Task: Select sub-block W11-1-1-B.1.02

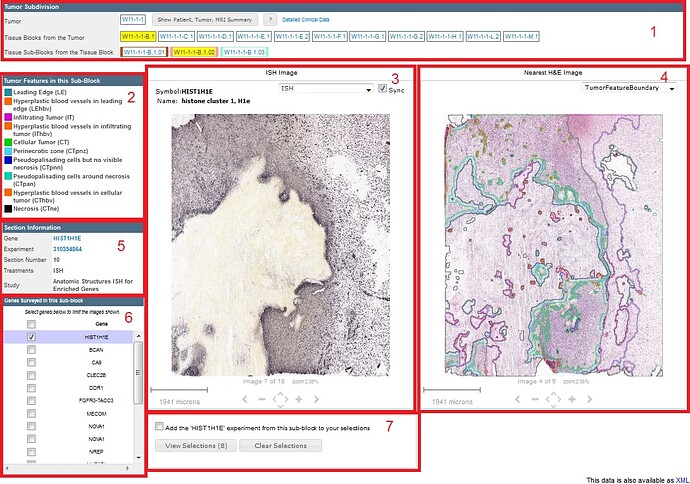Action: (194, 52)
